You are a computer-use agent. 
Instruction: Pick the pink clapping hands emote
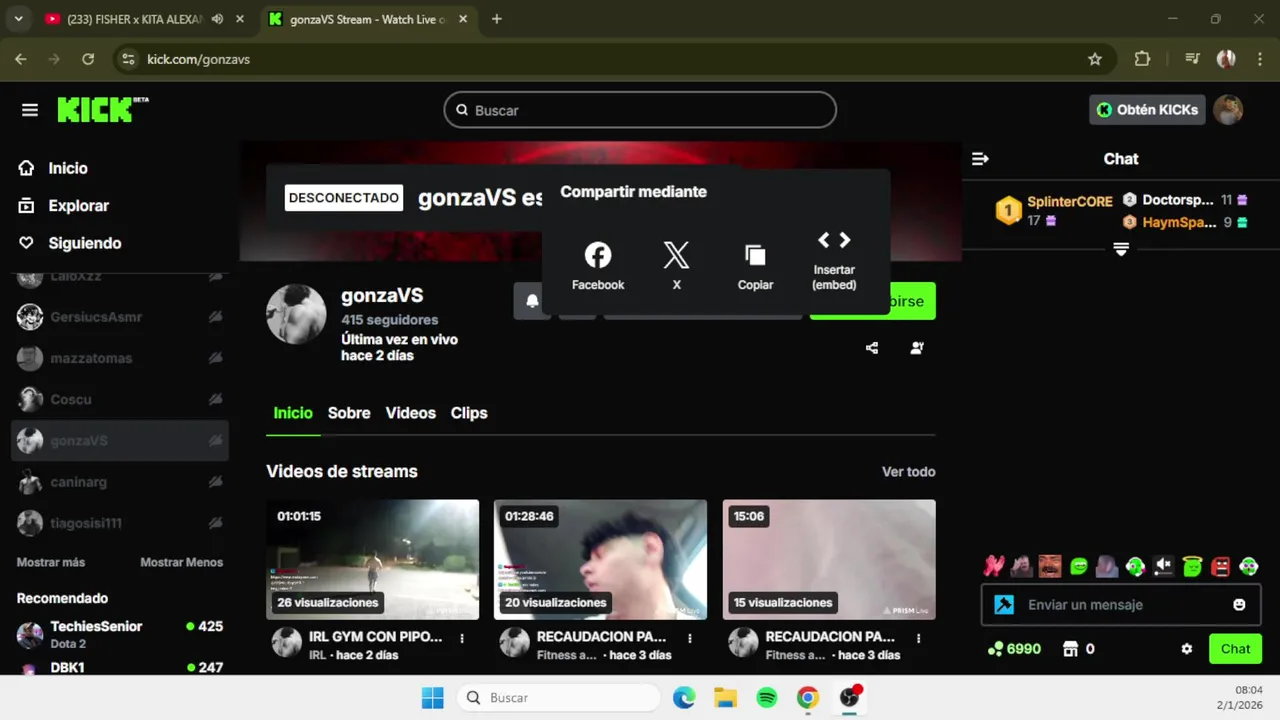(993, 566)
